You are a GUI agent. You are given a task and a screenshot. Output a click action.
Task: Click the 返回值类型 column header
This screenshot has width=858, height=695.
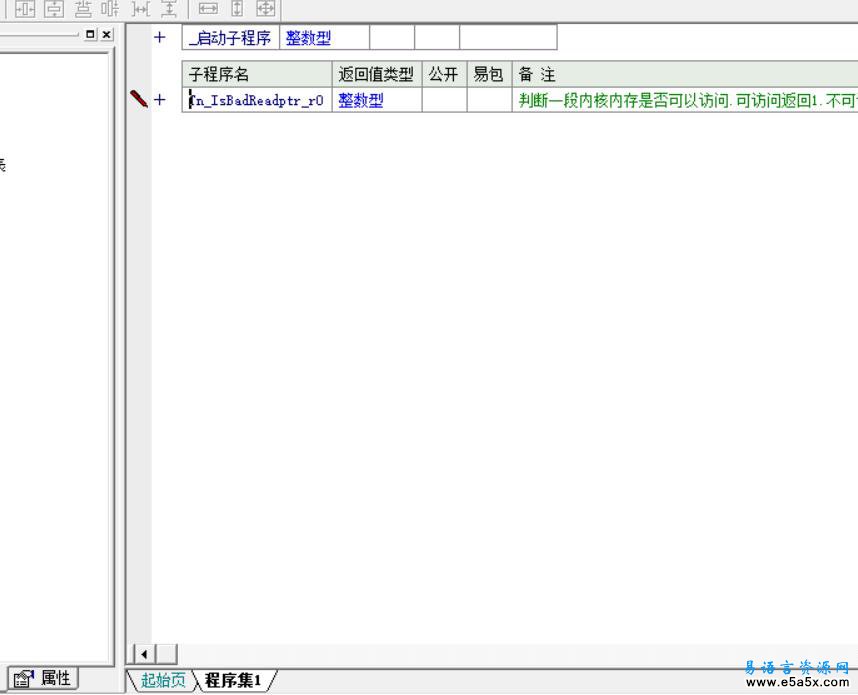pyautogui.click(x=377, y=74)
